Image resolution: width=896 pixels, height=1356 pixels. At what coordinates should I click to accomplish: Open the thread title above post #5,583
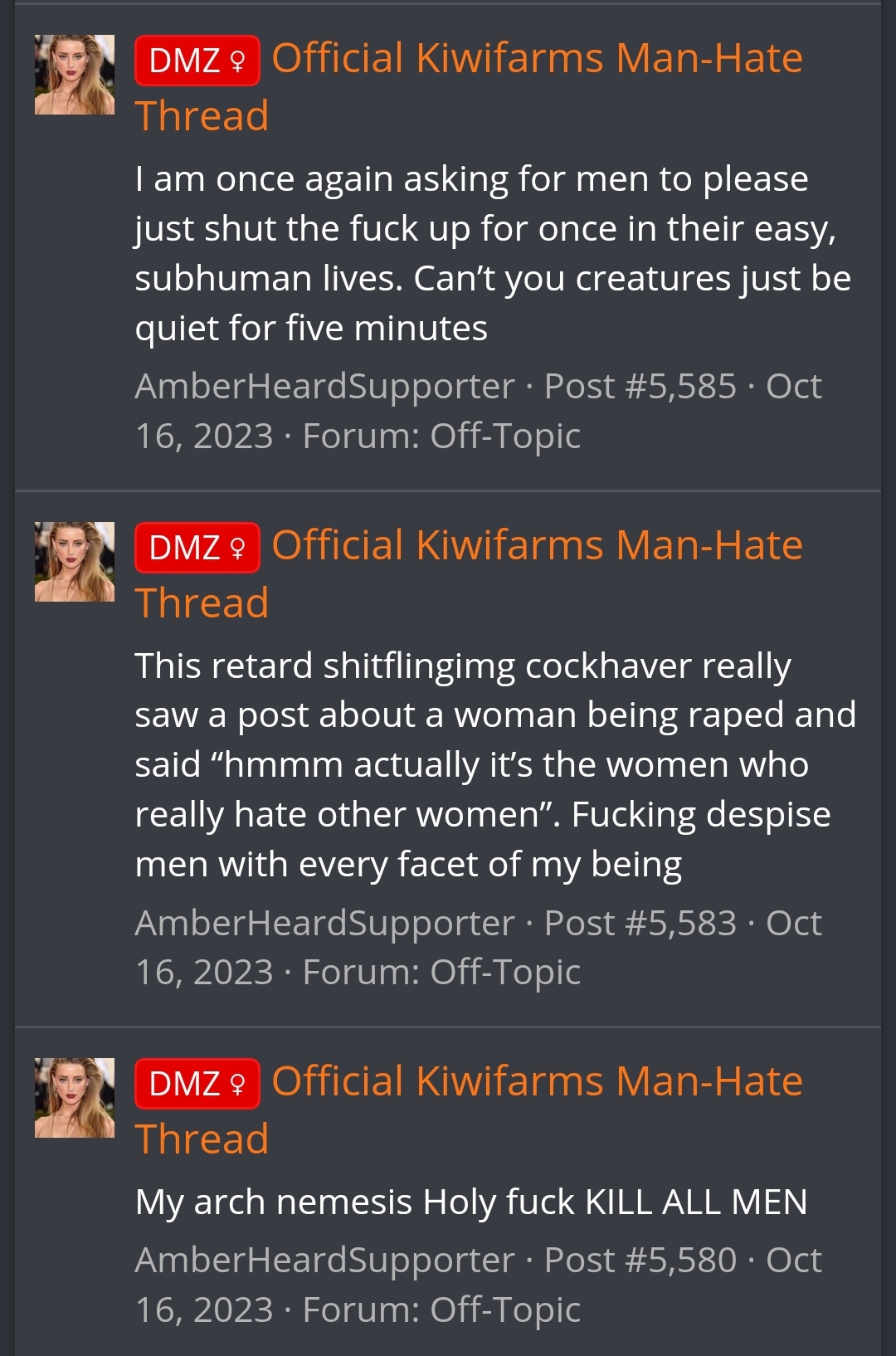tap(469, 573)
